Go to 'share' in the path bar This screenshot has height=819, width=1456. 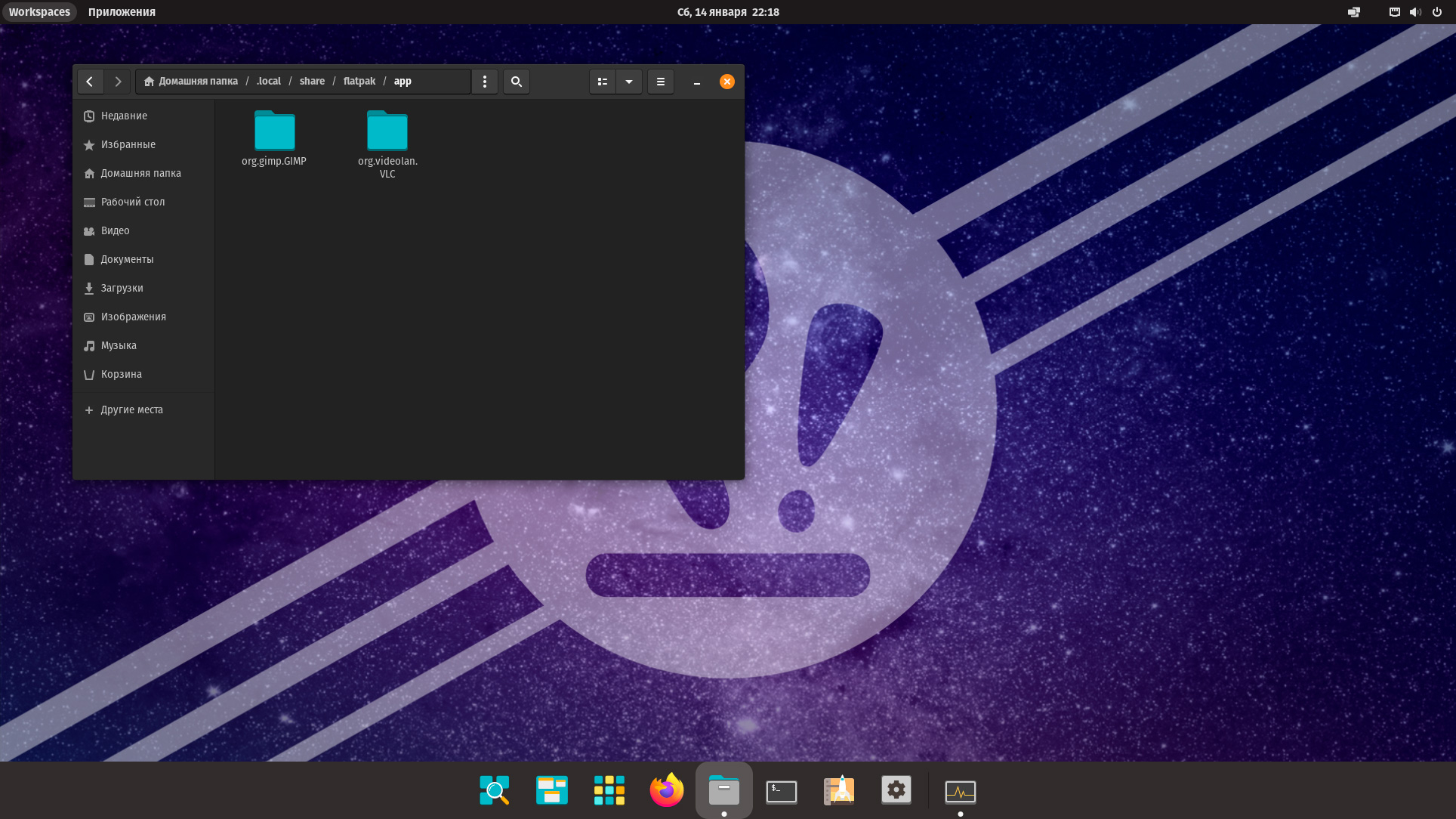pos(312,82)
